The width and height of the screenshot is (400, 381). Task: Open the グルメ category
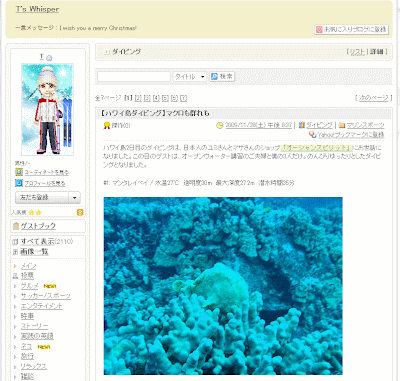pos(30,286)
